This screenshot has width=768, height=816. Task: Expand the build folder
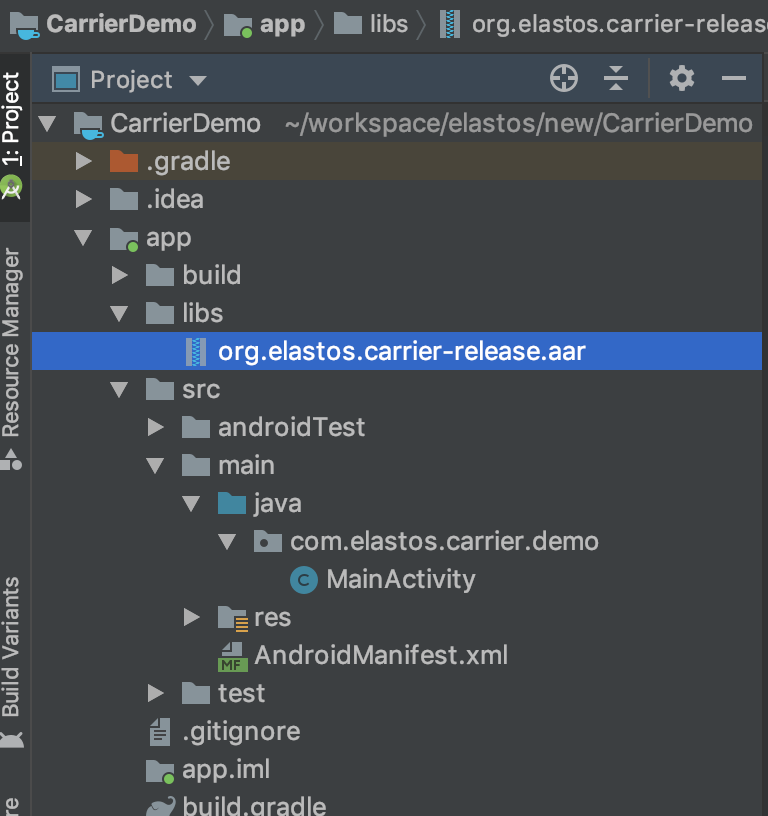pyautogui.click(x=120, y=275)
